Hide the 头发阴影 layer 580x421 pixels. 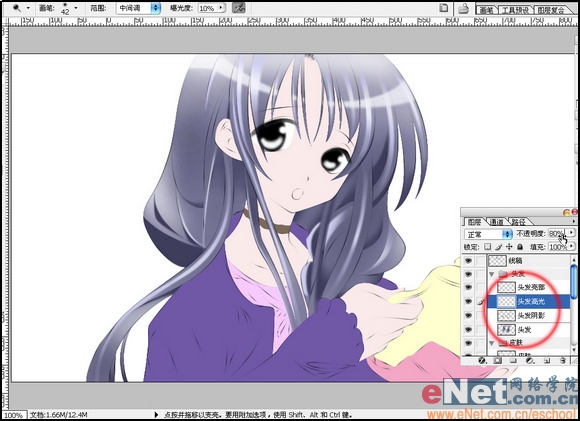tap(468, 316)
